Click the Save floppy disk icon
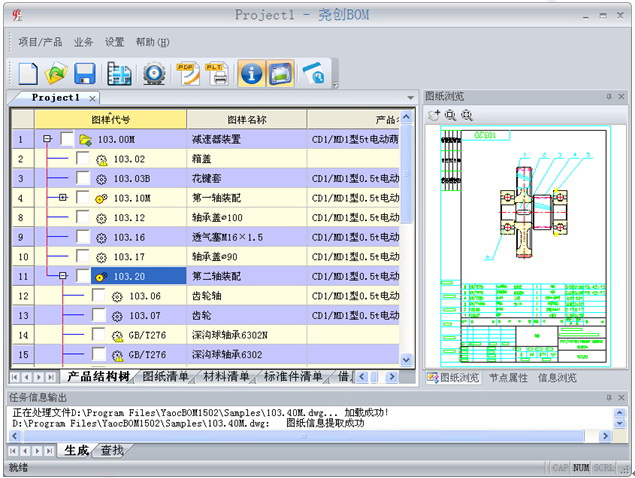The image size is (635, 478). tap(85, 73)
